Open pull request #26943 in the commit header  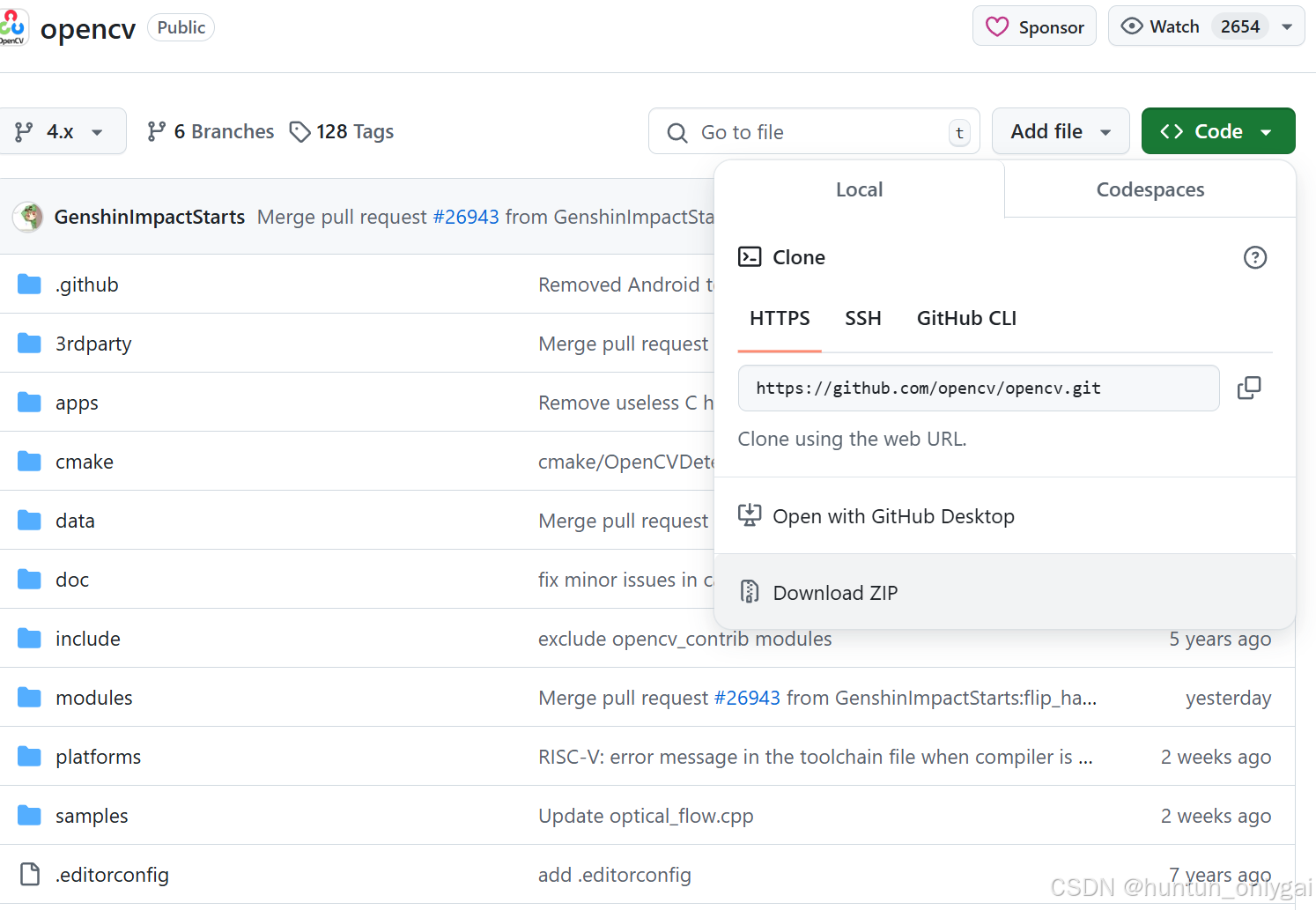click(x=466, y=217)
